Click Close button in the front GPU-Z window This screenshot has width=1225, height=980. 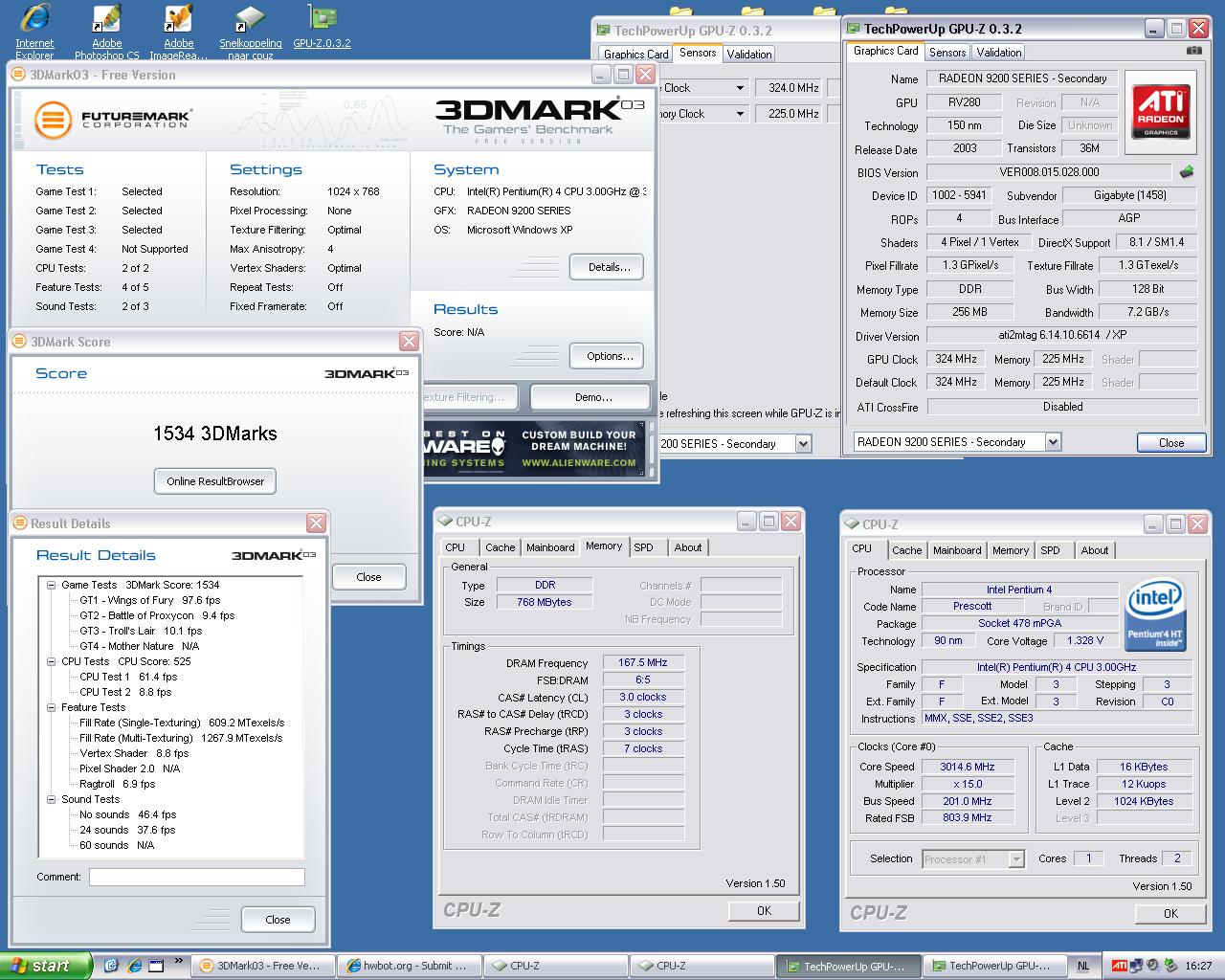(1171, 443)
